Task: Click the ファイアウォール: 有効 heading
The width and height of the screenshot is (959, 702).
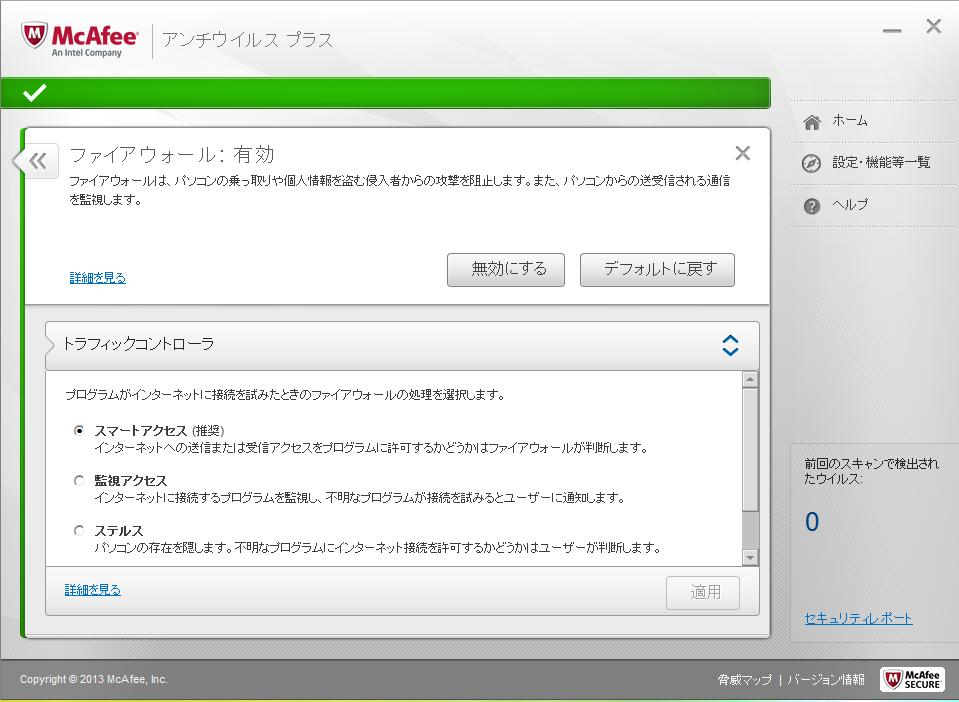Action: (x=172, y=155)
